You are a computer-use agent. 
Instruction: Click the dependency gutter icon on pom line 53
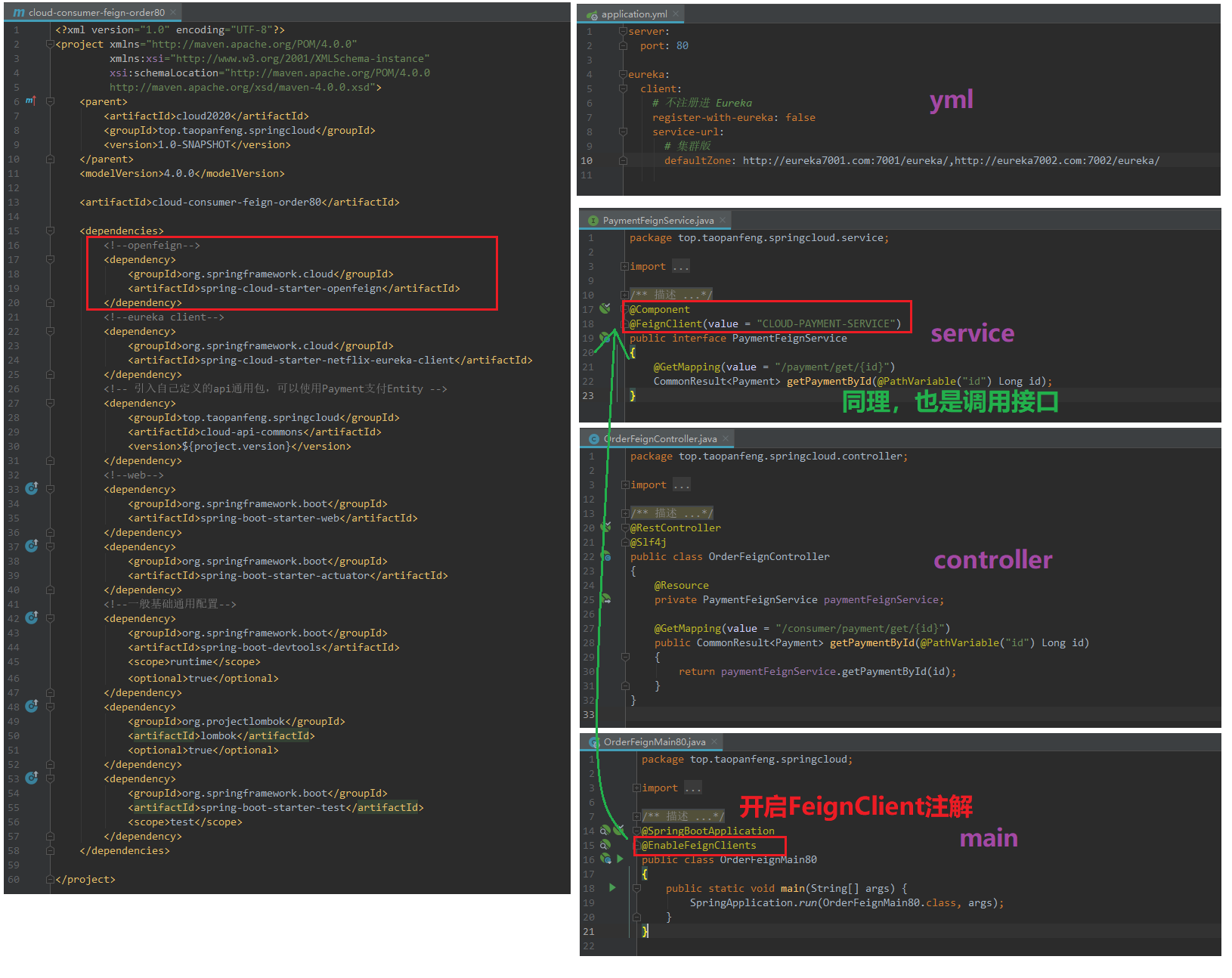32,778
